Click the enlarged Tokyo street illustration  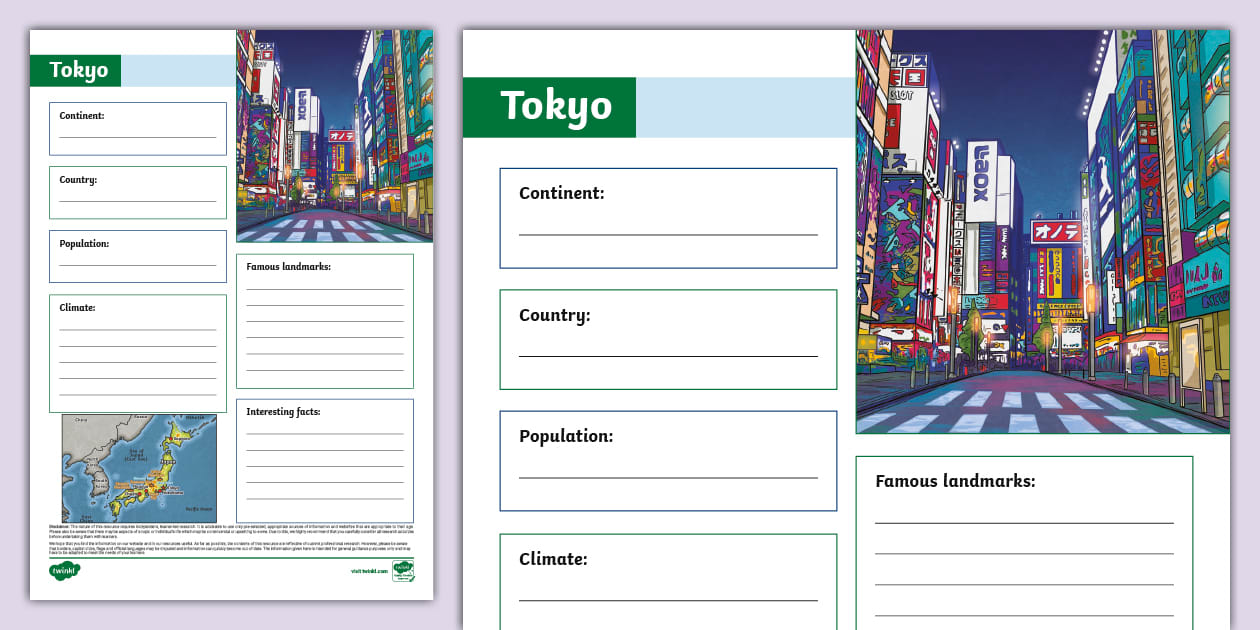1041,230
